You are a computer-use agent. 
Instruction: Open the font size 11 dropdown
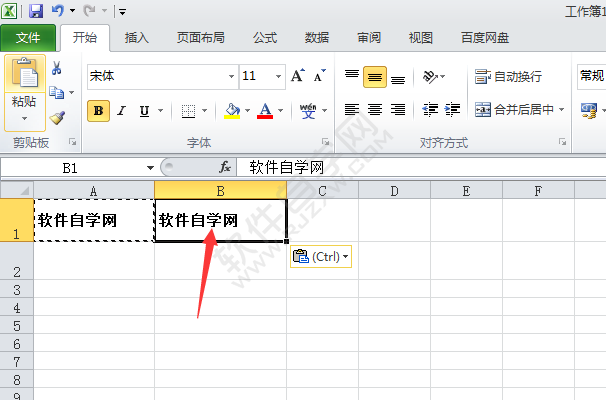point(278,77)
